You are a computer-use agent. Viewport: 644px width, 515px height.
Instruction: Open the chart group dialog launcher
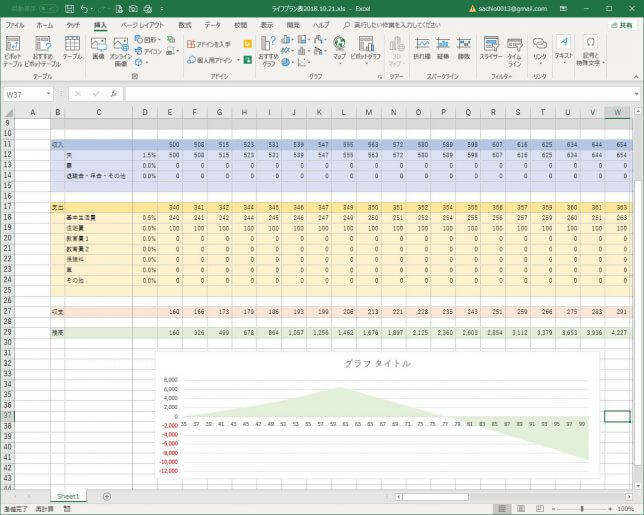380,76
